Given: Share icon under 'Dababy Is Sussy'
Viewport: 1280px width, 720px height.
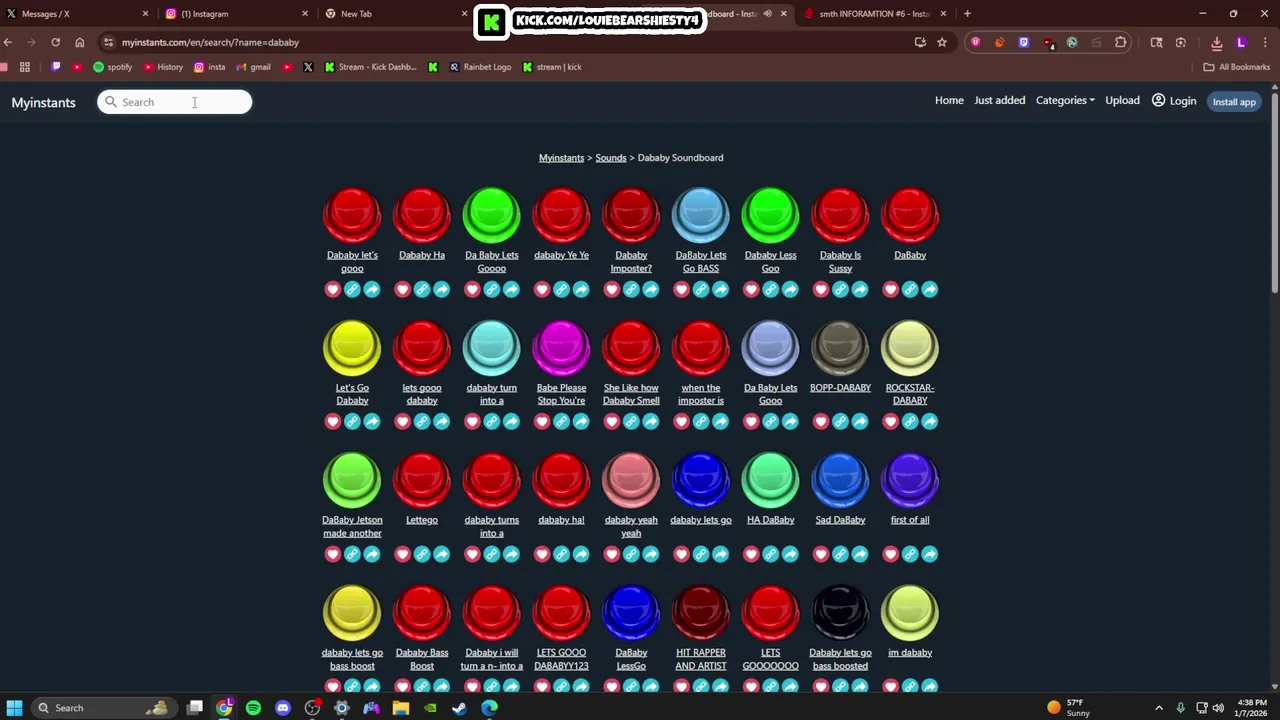Looking at the screenshot, I should (860, 289).
